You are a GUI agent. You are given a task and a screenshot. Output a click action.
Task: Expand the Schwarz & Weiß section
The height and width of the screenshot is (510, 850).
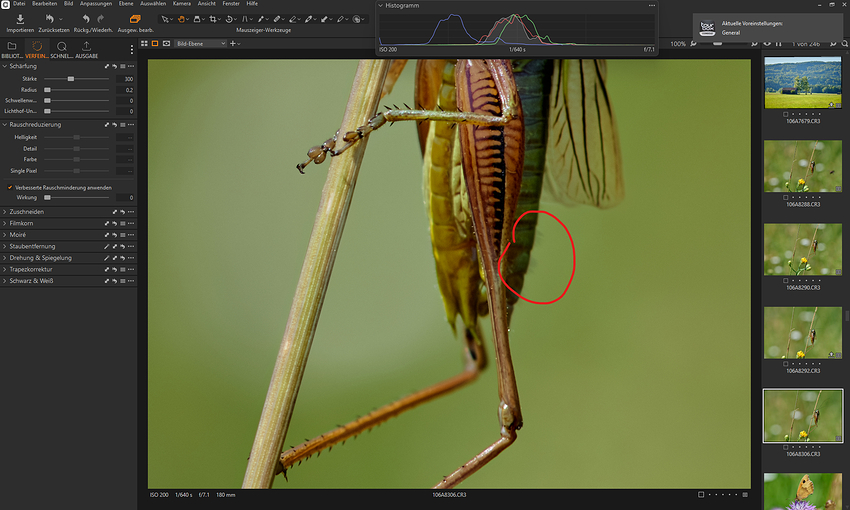tap(5, 281)
